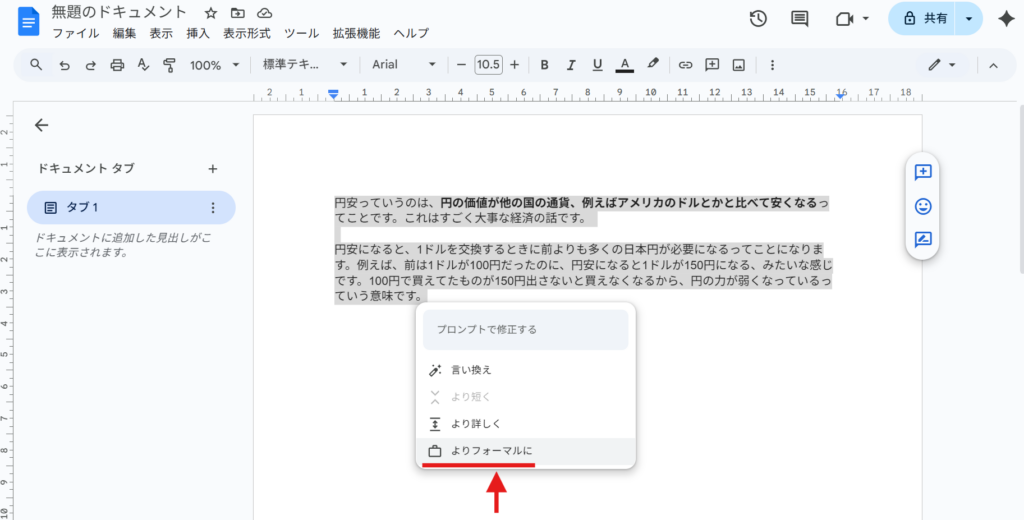This screenshot has height=520, width=1024.
Task: Click the undo arrow icon
Action: pyautogui.click(x=65, y=65)
